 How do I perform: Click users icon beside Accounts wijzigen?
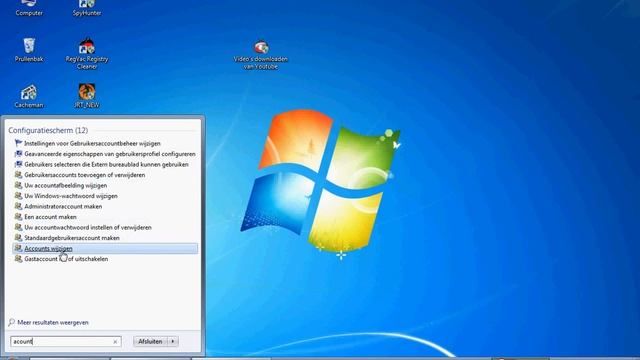tap(18, 248)
